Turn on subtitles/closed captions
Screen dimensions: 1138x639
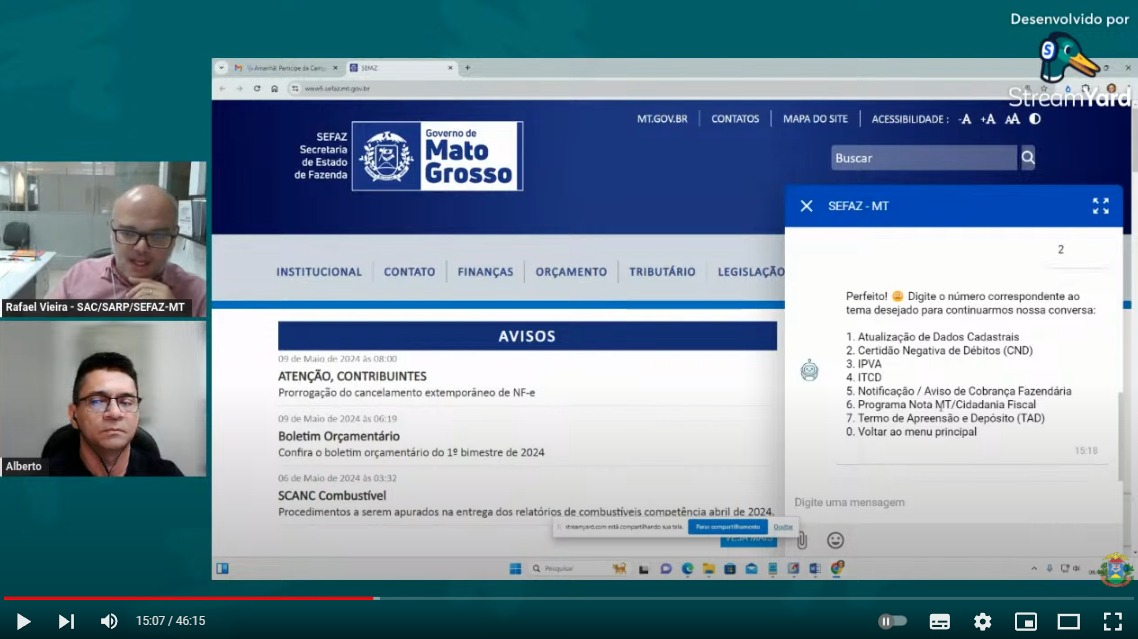(x=939, y=621)
